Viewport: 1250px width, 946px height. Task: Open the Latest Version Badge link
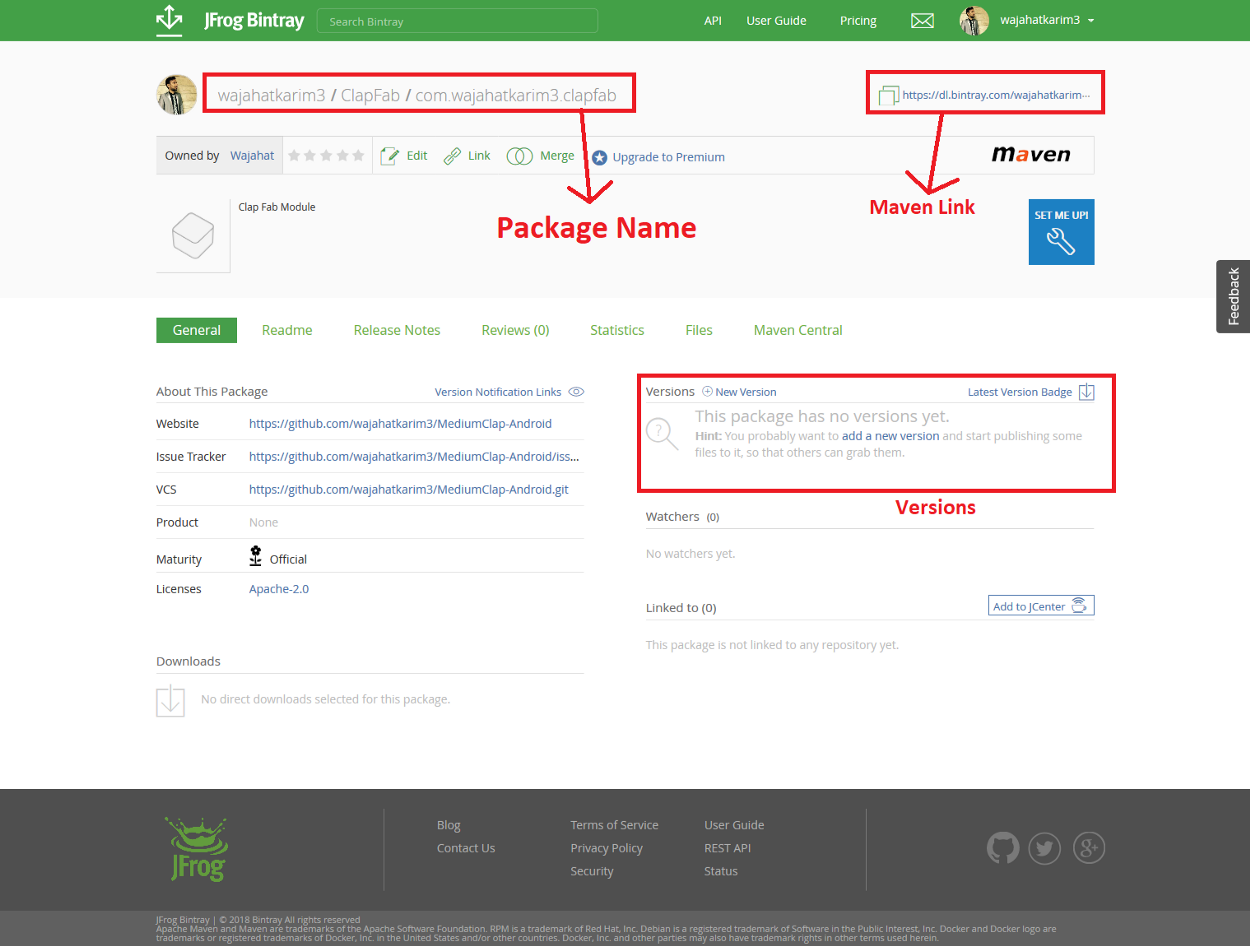coord(1020,392)
